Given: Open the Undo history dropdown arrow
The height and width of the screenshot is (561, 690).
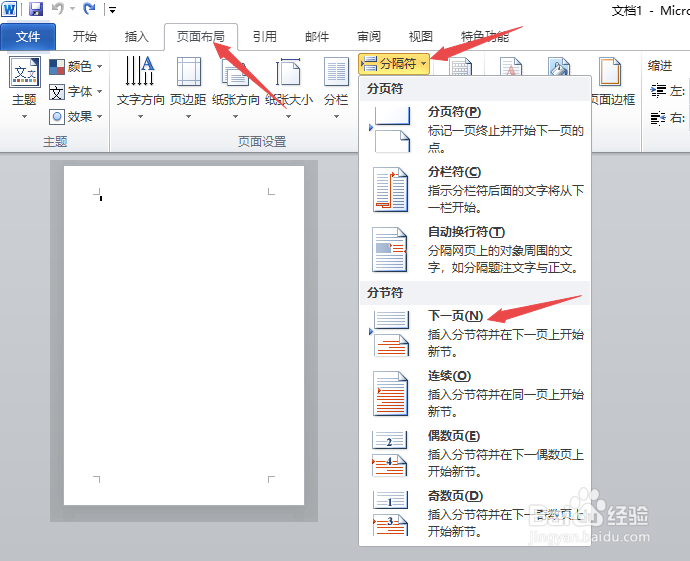Looking at the screenshot, I should pyautogui.click(x=72, y=9).
